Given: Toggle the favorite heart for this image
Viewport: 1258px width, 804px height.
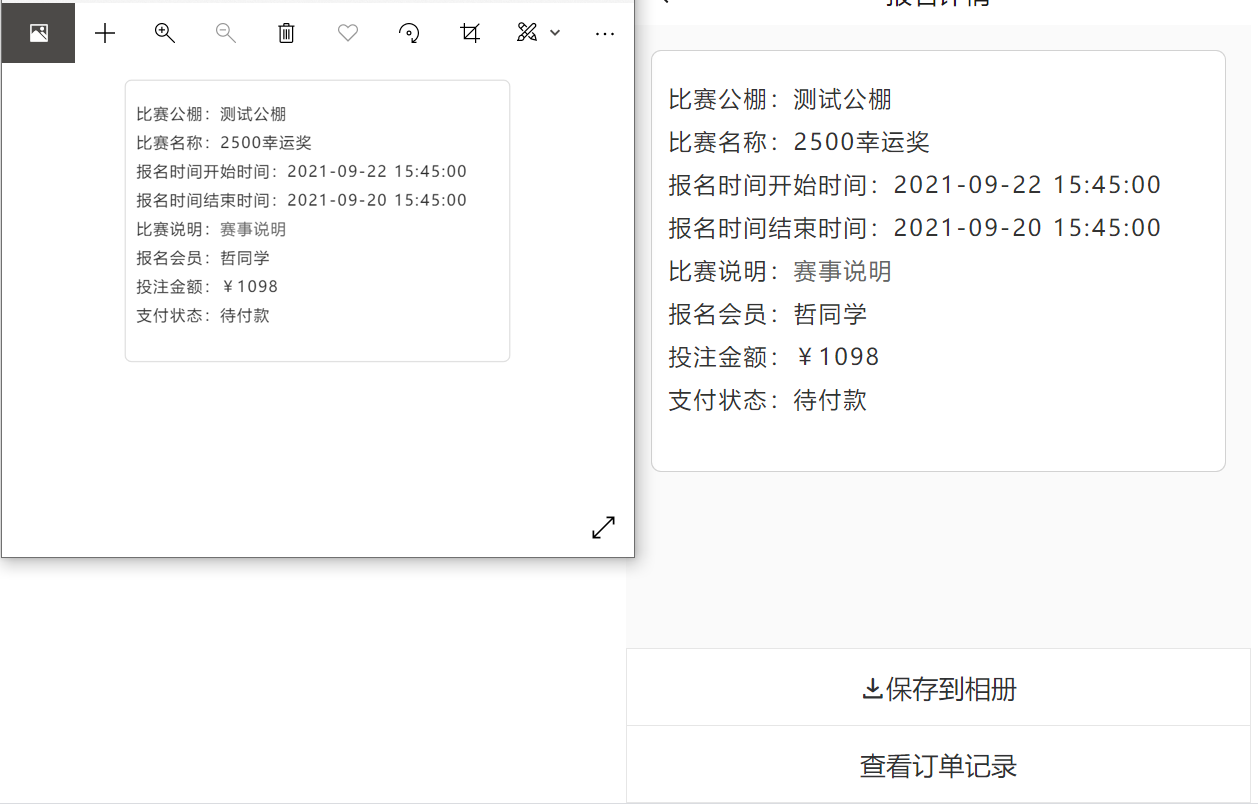Looking at the screenshot, I should click(x=347, y=32).
